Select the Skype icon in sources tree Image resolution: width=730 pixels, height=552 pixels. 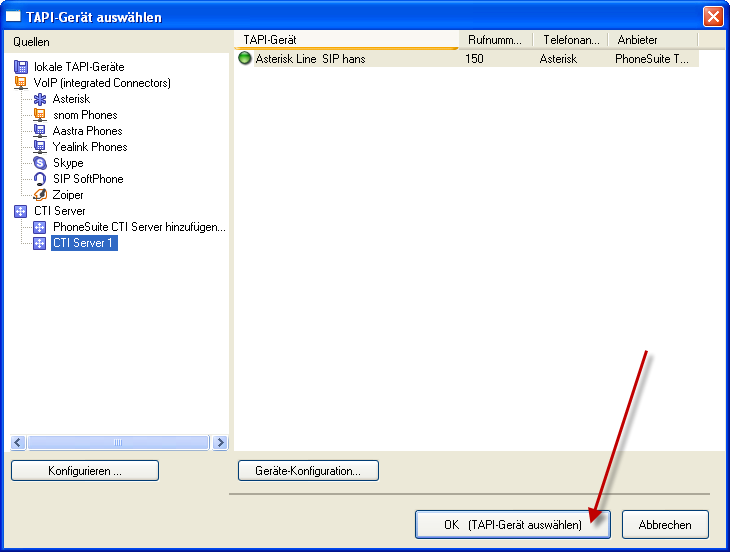click(40, 163)
